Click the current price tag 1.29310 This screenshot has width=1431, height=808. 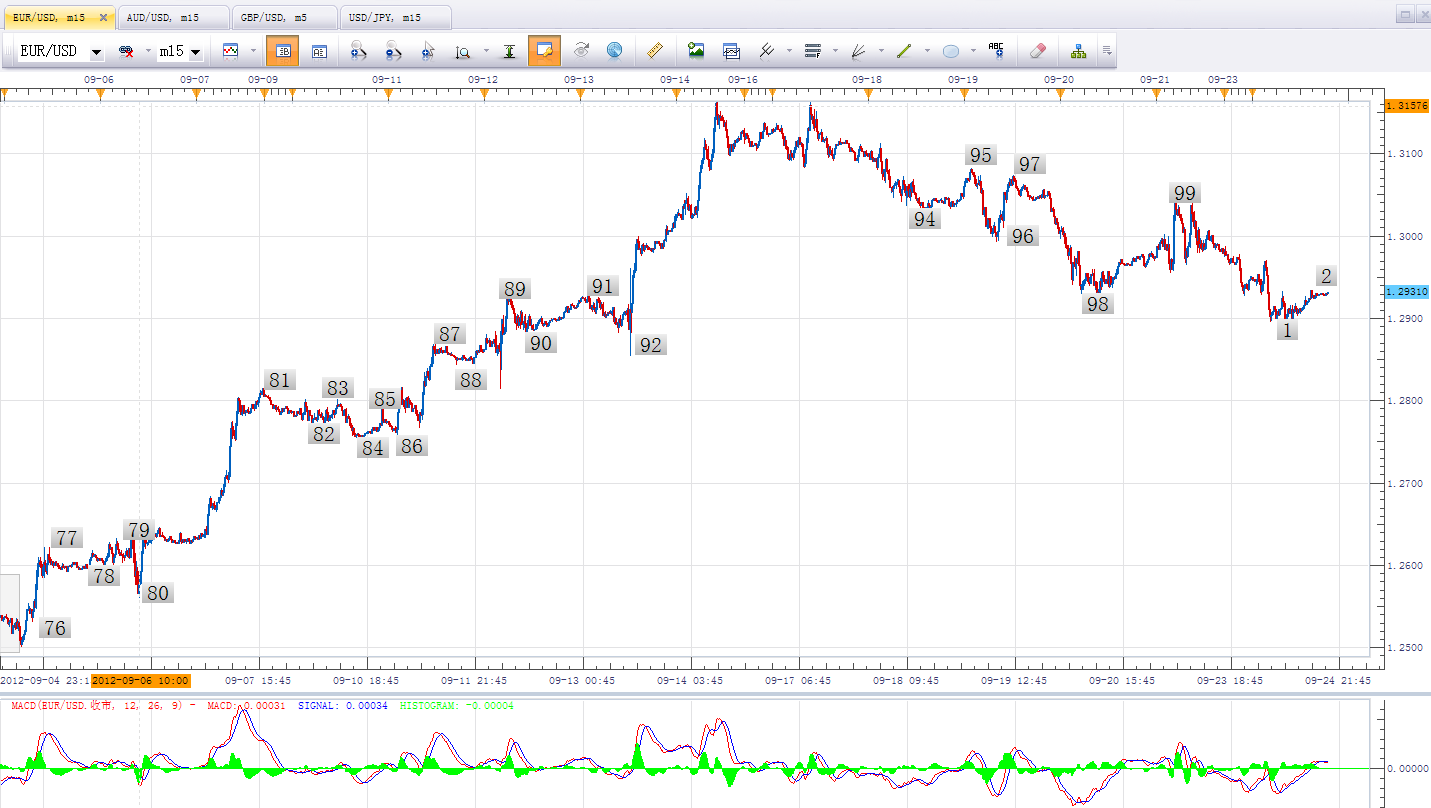click(1407, 291)
